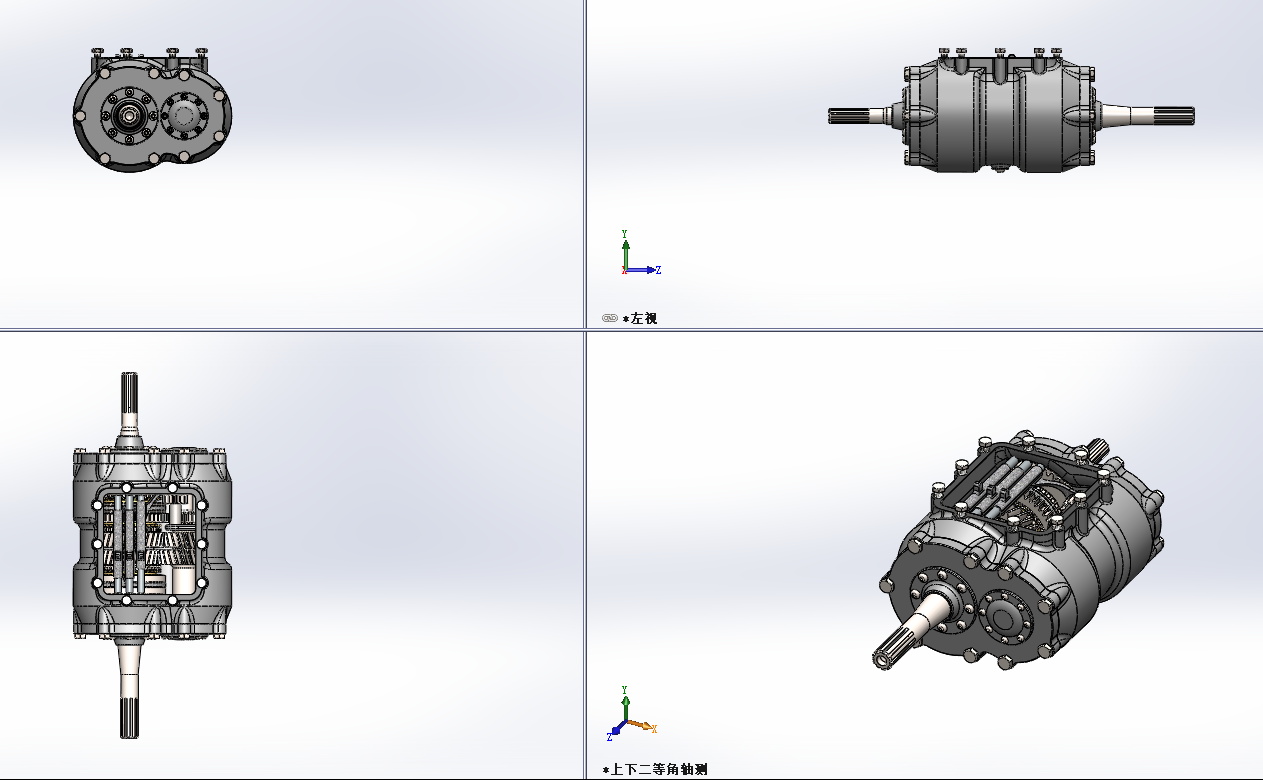
Task: Pick the right splined shaft in 左视 viewport
Action: (1148, 115)
